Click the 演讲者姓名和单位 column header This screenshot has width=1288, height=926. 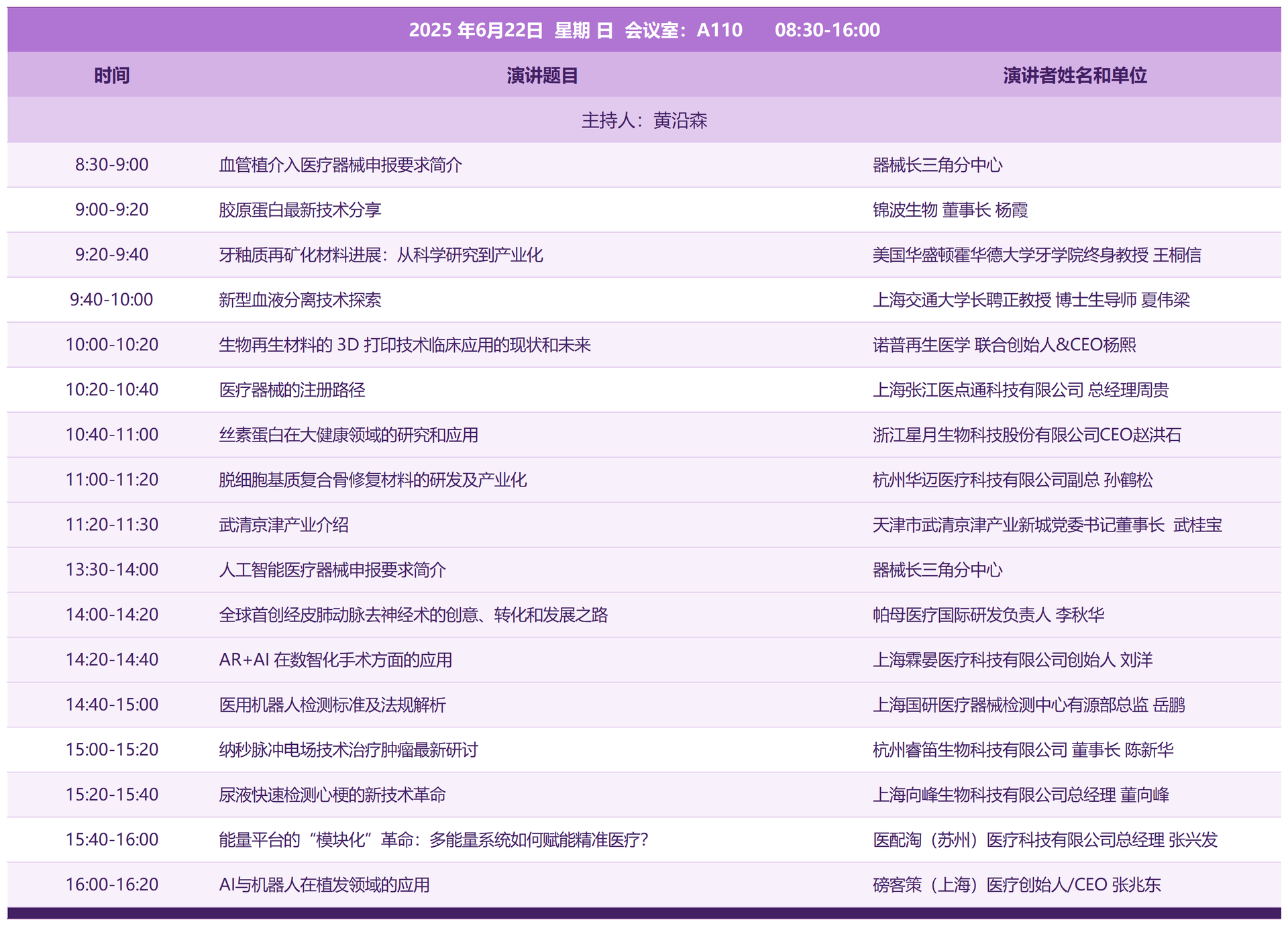coord(1075,75)
